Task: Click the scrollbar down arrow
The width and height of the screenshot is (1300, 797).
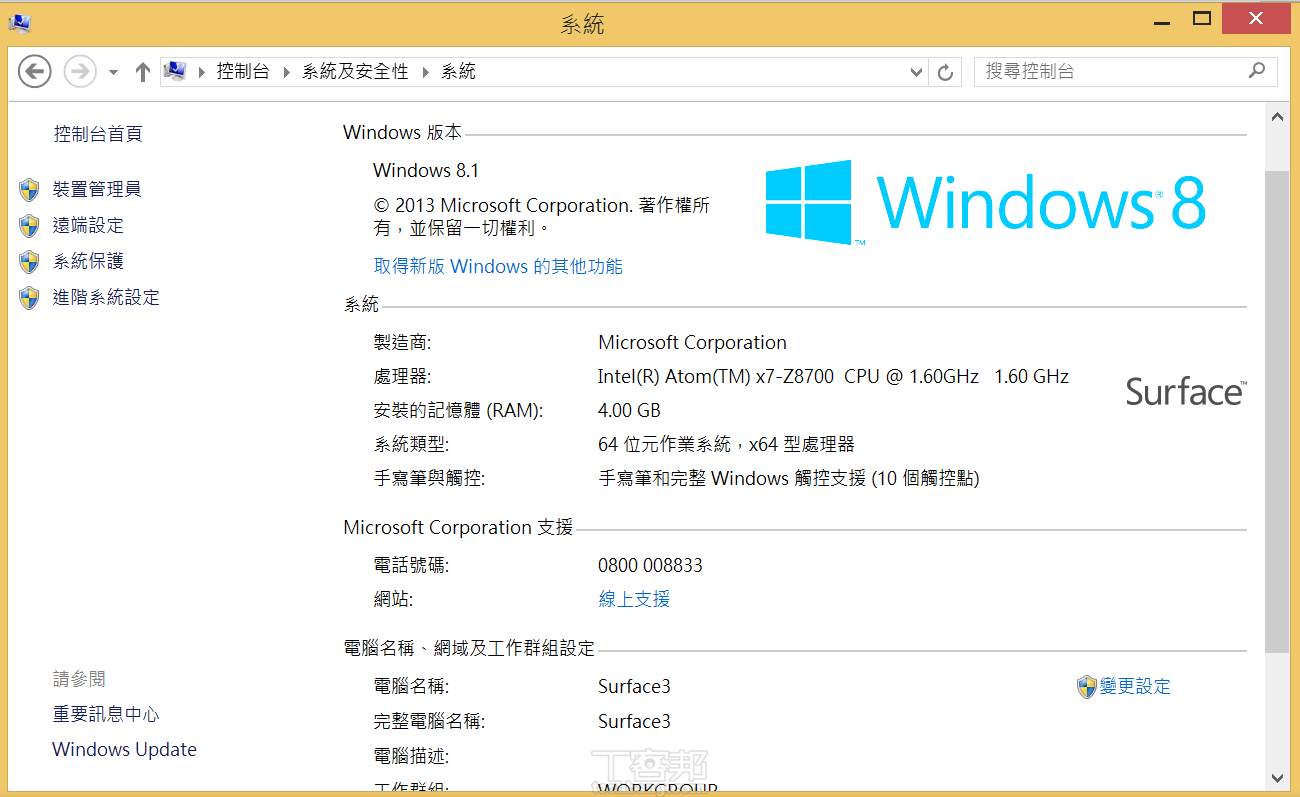Action: [x=1277, y=776]
